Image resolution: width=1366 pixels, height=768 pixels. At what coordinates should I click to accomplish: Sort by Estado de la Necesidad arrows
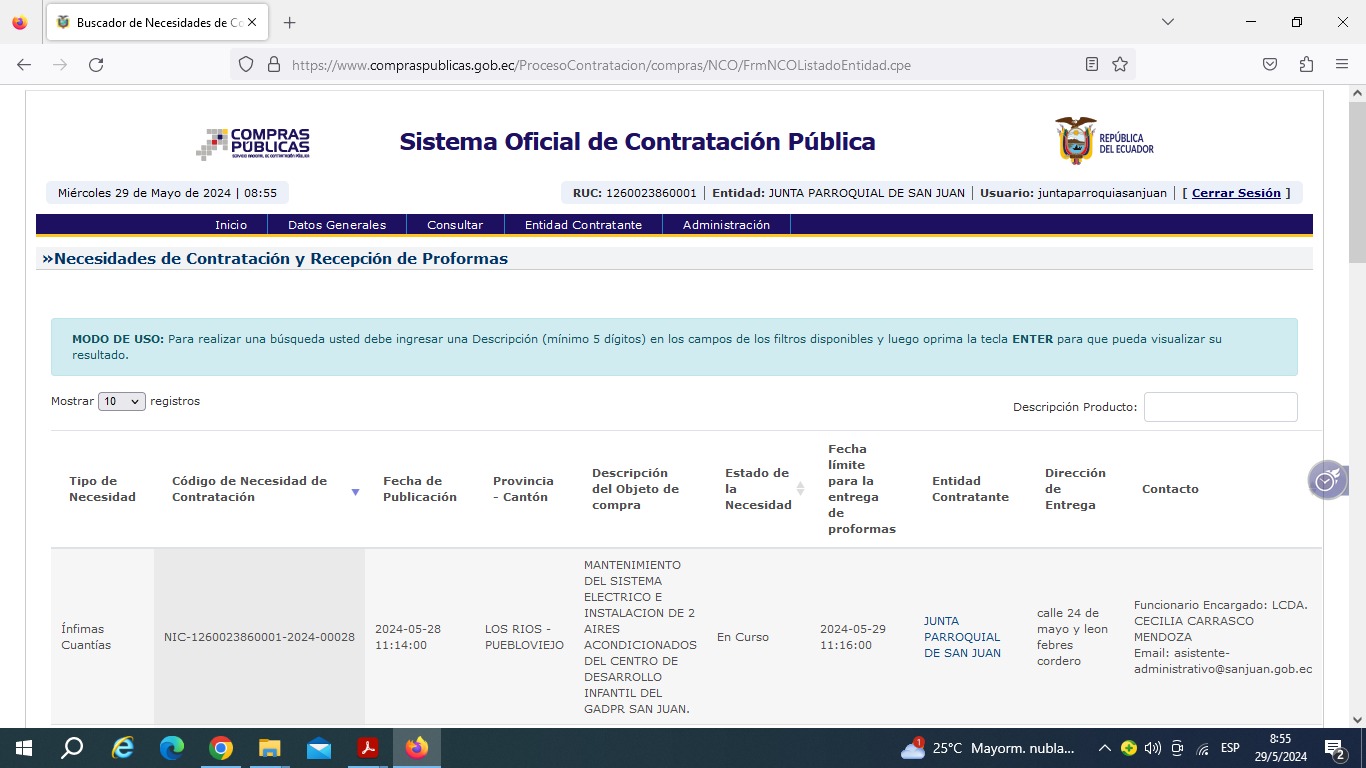[800, 489]
